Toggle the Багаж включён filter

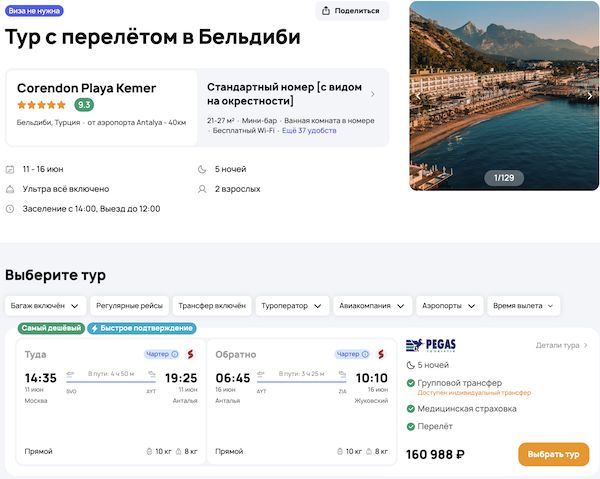pyautogui.click(x=44, y=305)
